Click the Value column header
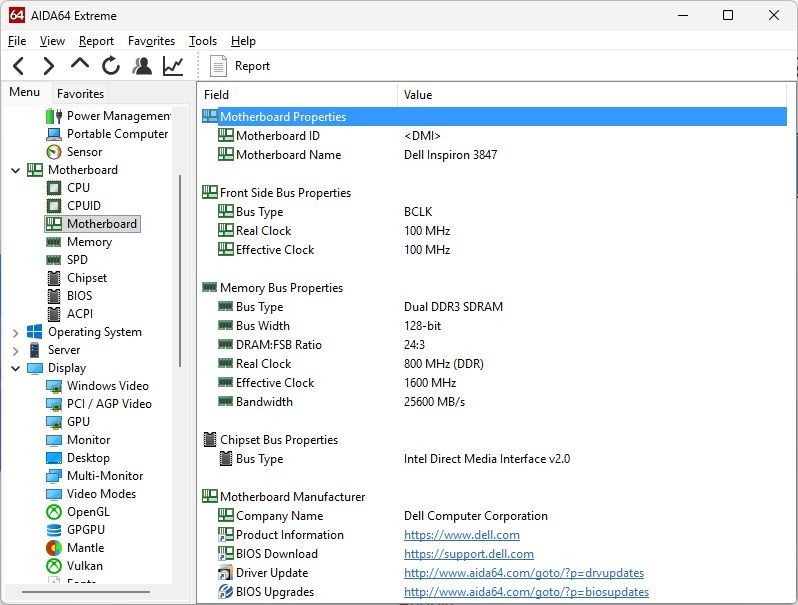798x605 pixels. [x=592, y=95]
